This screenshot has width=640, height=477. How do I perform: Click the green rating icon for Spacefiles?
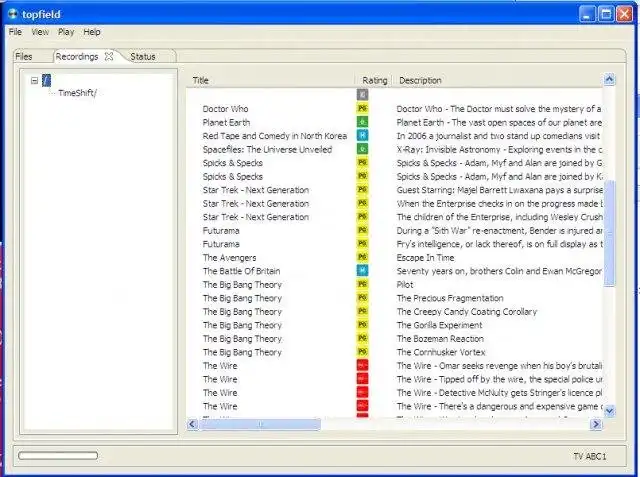tap(362, 149)
